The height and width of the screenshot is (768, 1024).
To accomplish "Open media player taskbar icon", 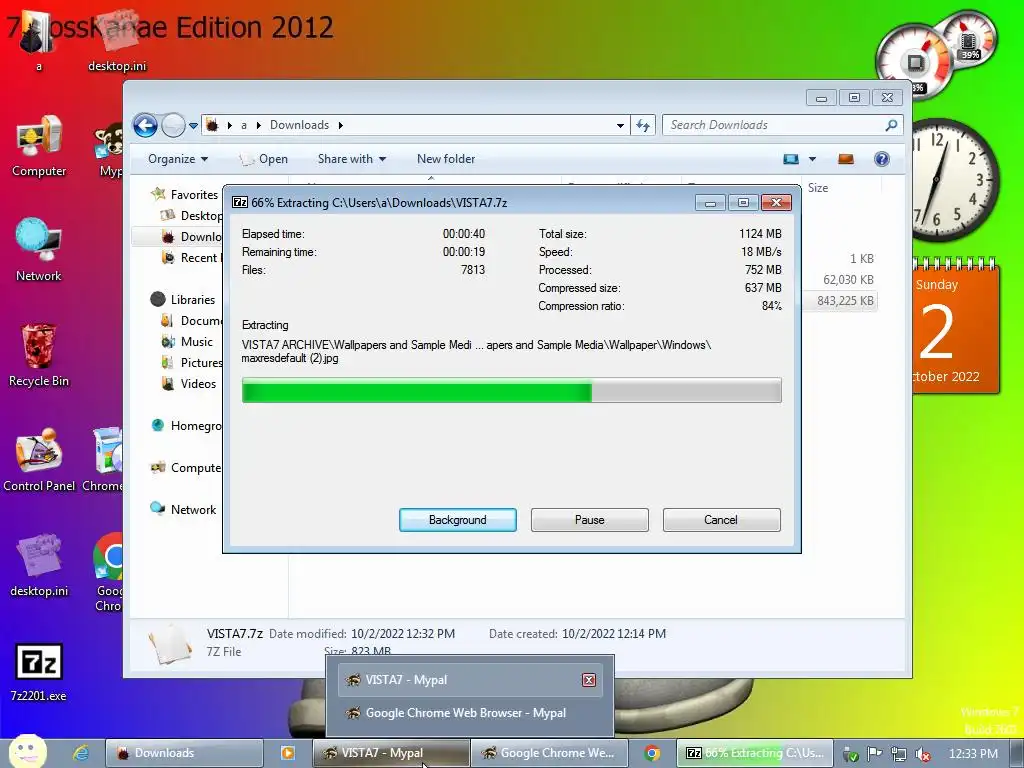I will [x=287, y=753].
